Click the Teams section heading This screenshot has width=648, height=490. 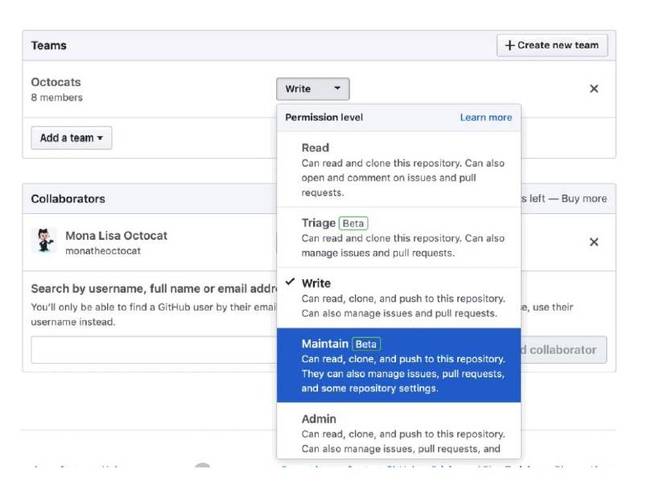pyautogui.click(x=49, y=45)
